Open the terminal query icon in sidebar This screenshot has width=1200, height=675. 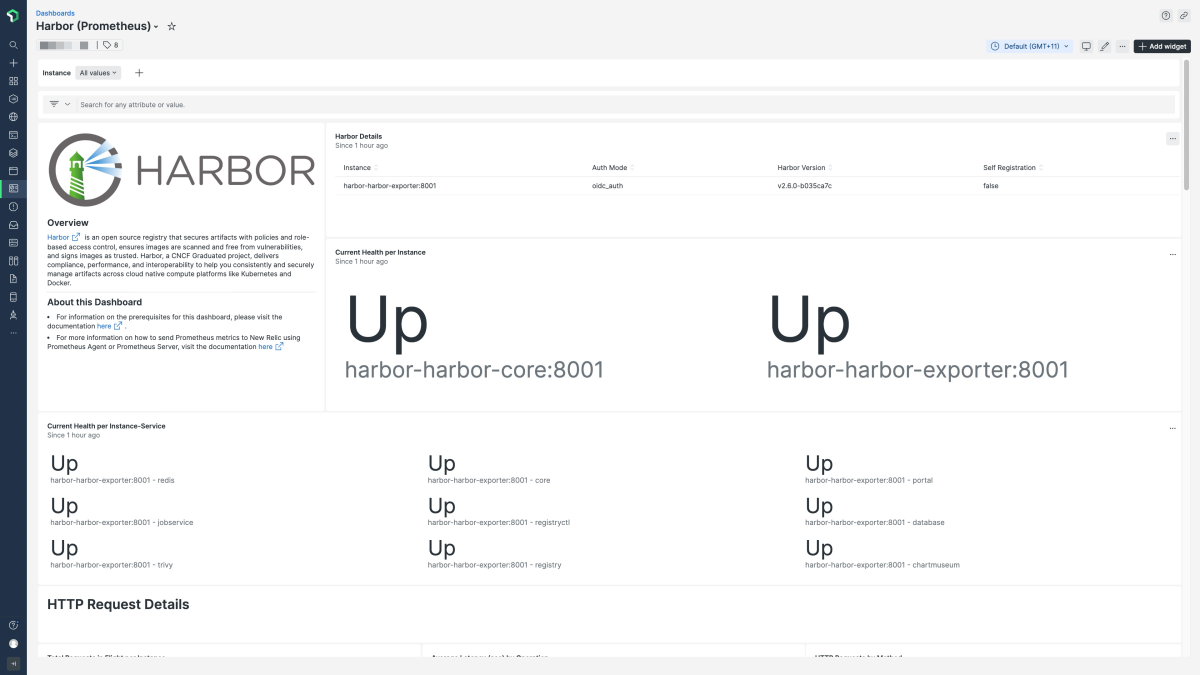point(13,135)
